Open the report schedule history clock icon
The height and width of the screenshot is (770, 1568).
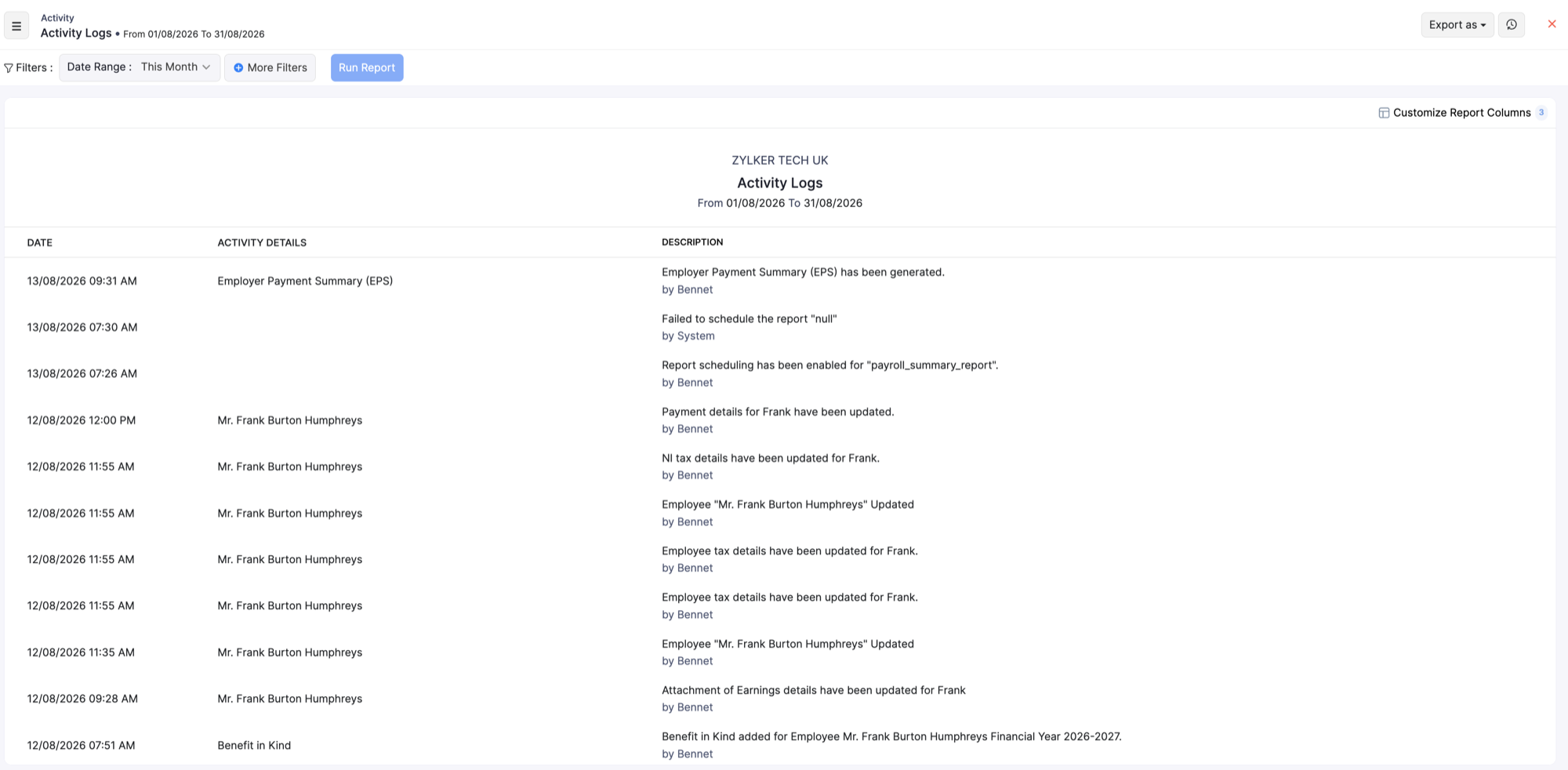pyautogui.click(x=1512, y=24)
